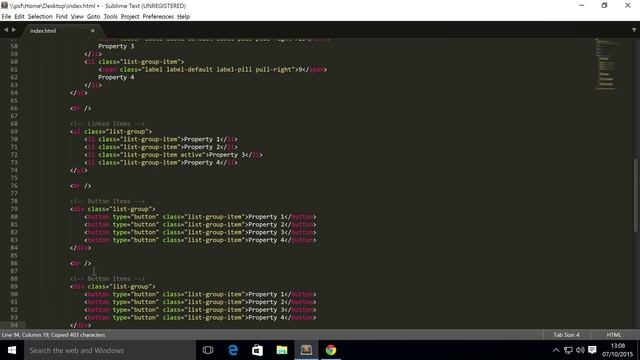Click the br tag on line 76
640x360 pixels.
coord(80,186)
